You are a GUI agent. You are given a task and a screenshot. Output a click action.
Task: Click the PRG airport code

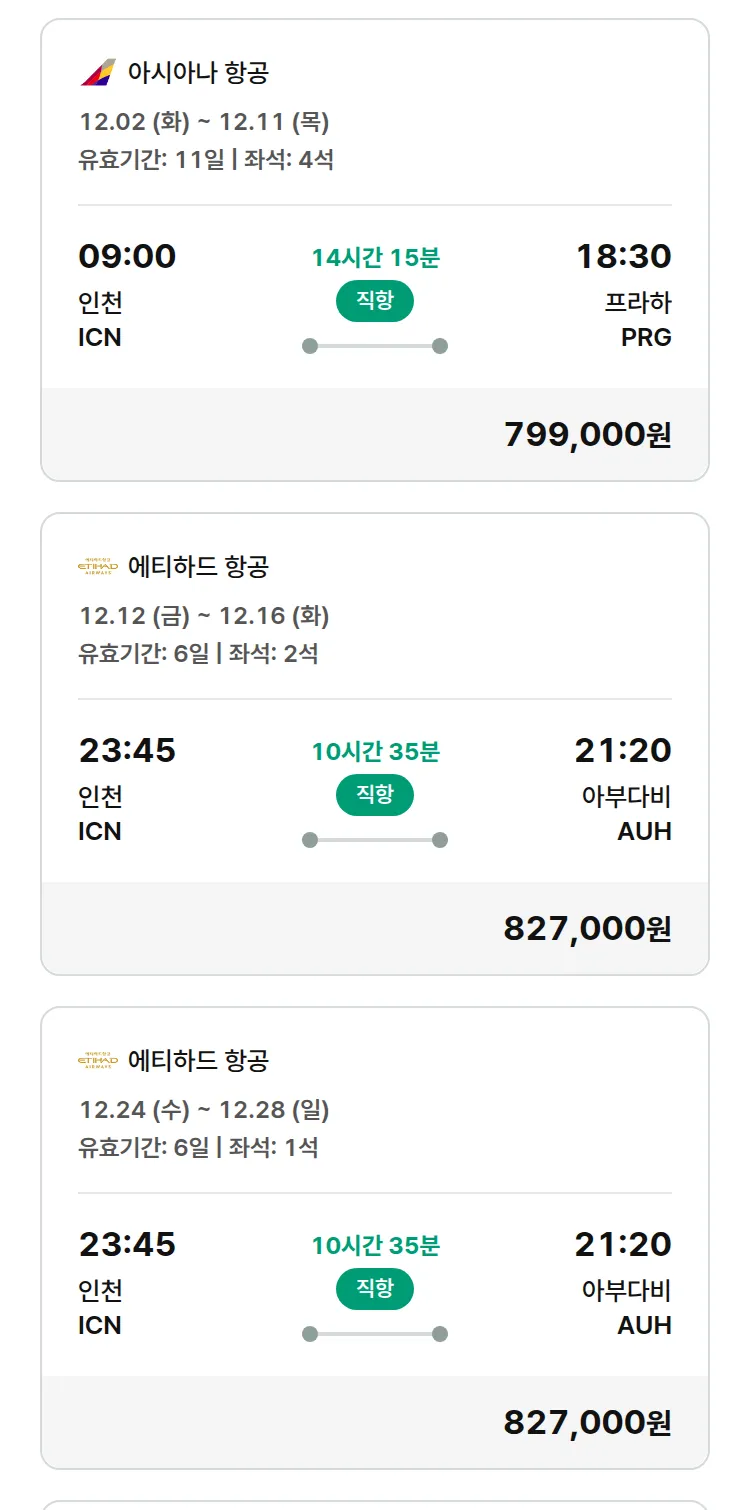coord(646,338)
